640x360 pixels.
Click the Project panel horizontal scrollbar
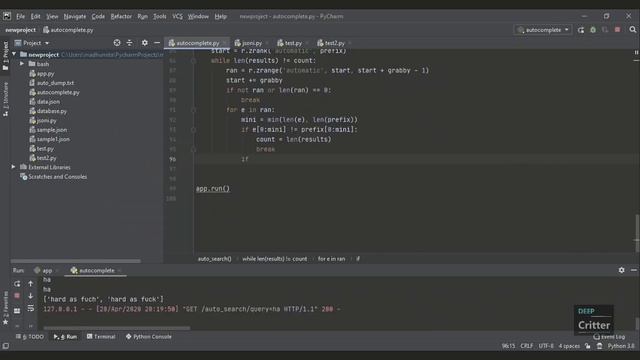tap(76, 261)
